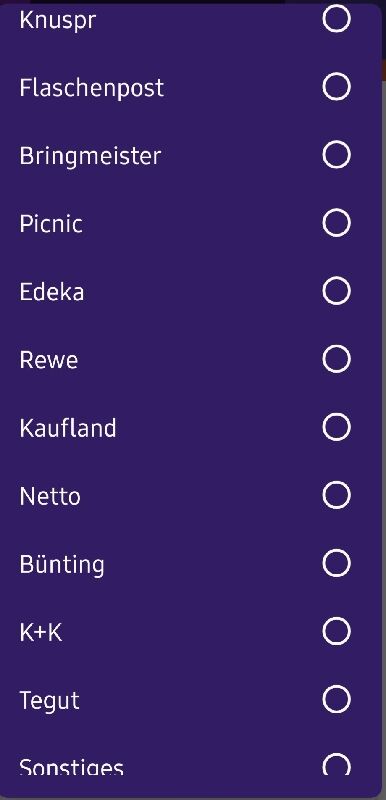Screen dimensions: 386x800
Task: Select the Knuspr radio button
Action: [337, 19]
